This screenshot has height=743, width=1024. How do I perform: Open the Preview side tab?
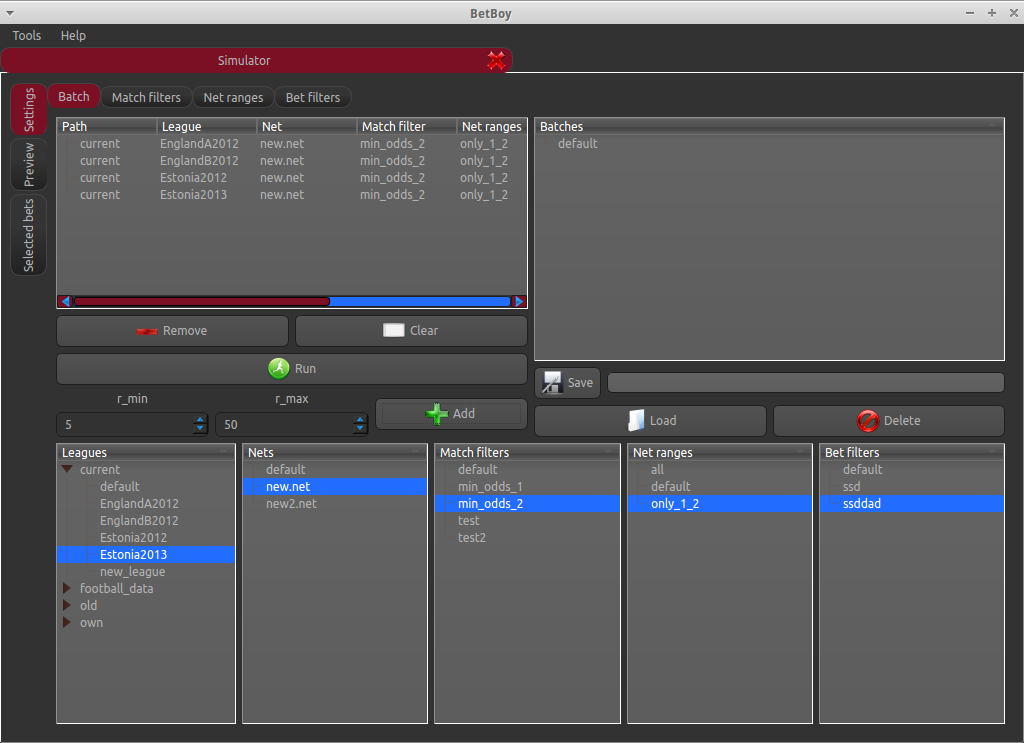(x=29, y=164)
